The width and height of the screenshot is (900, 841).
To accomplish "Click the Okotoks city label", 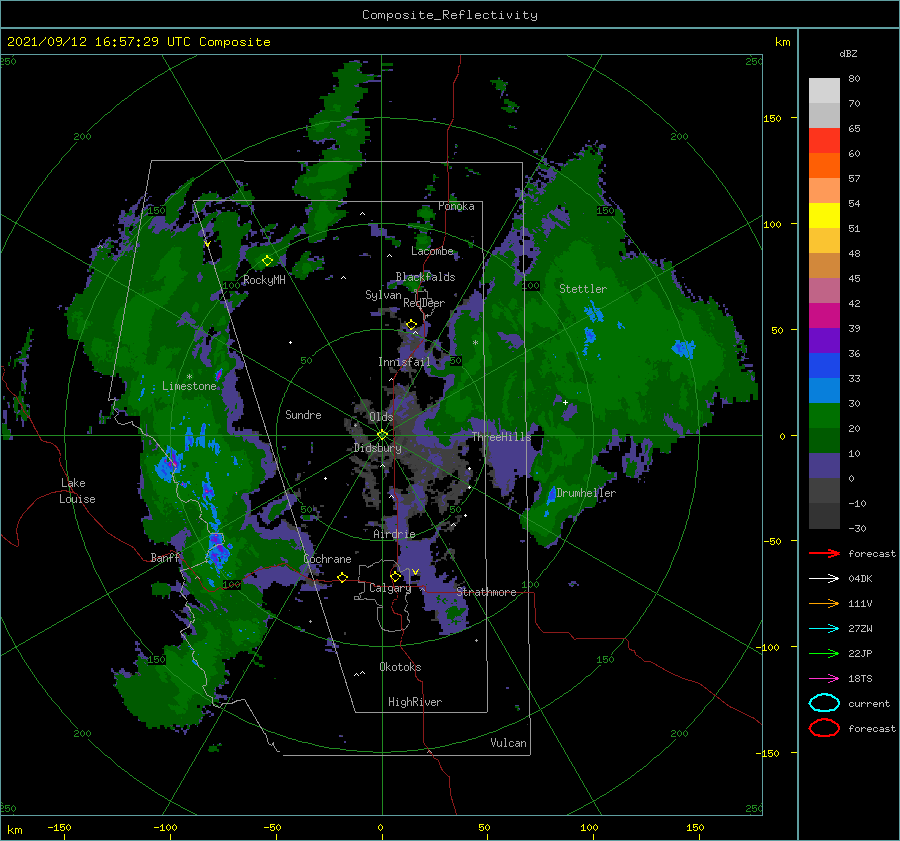I will (x=400, y=667).
